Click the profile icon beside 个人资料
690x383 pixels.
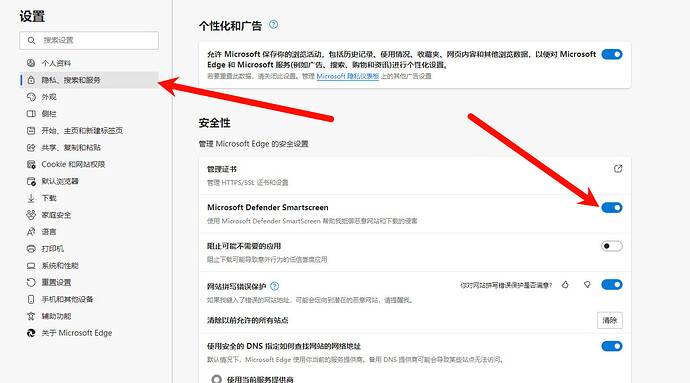[31, 63]
